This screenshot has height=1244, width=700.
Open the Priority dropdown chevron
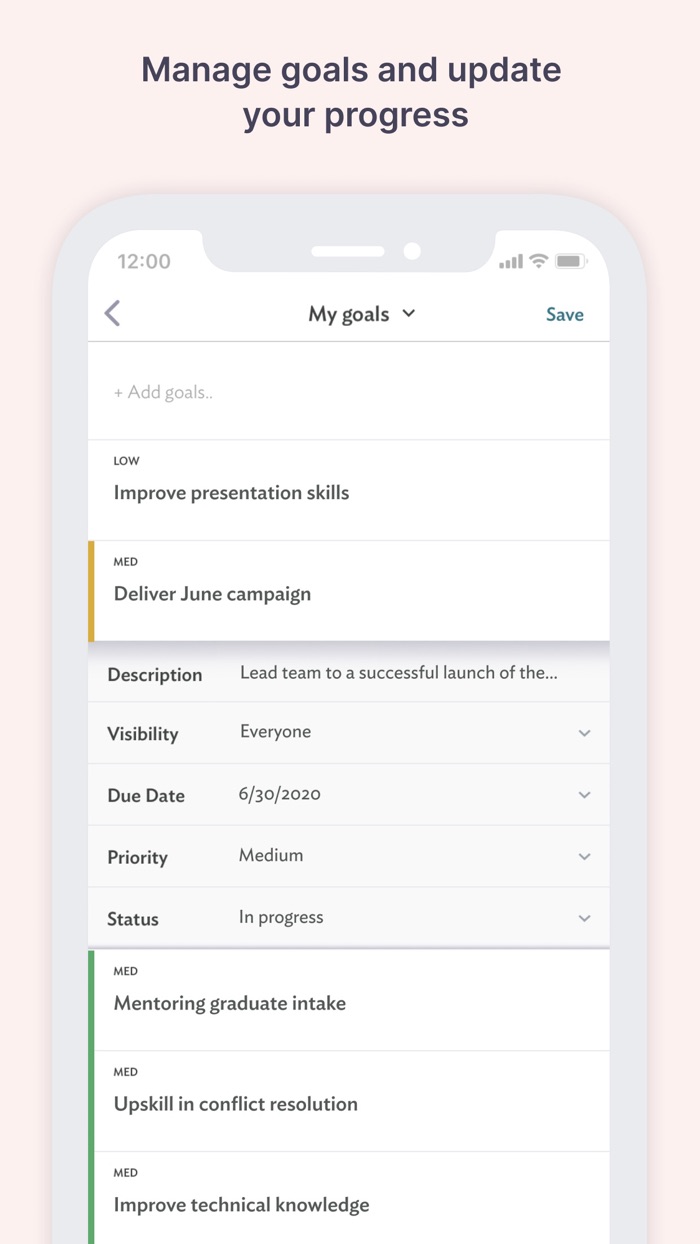coord(584,857)
